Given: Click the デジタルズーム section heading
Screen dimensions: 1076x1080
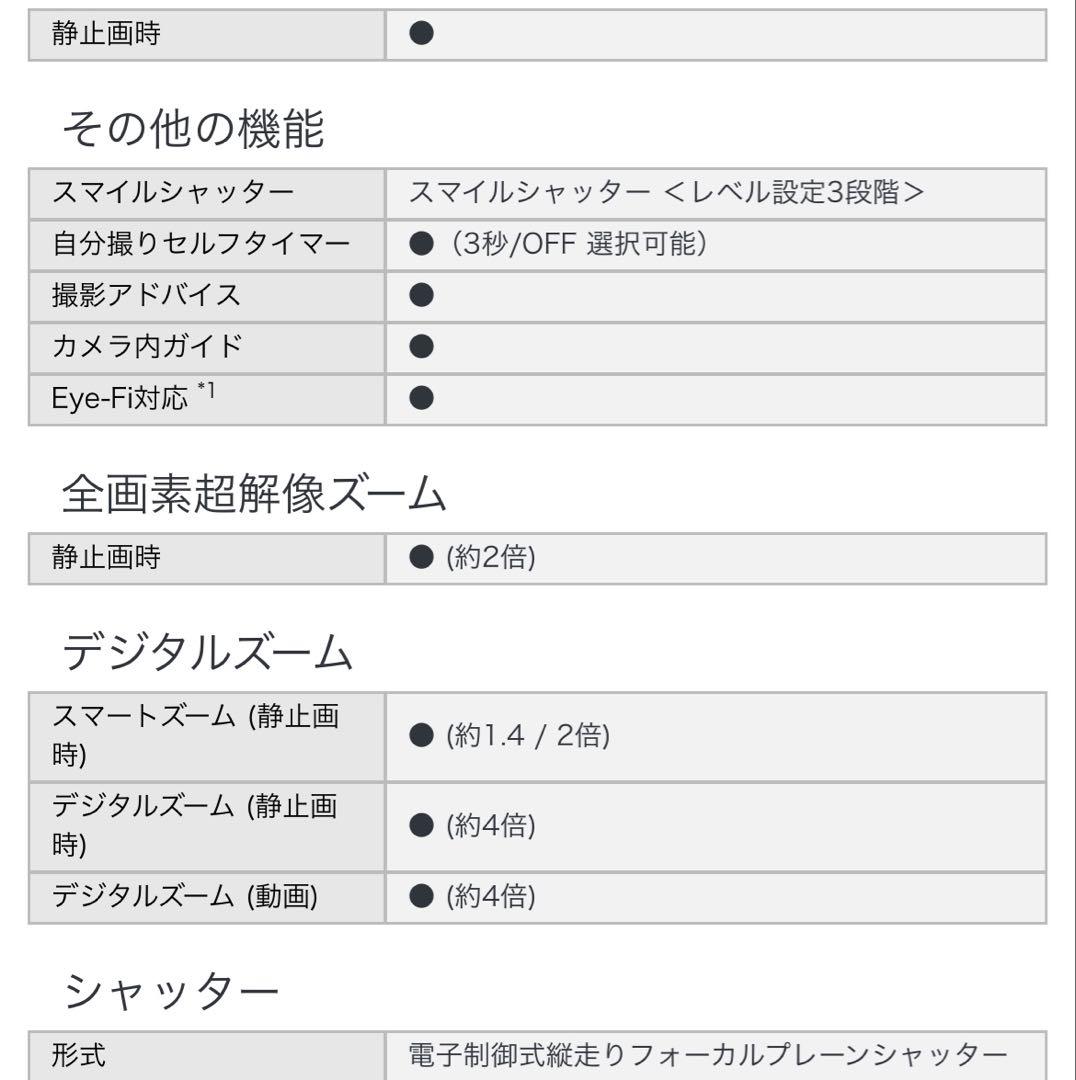Looking at the screenshot, I should point(207,652).
